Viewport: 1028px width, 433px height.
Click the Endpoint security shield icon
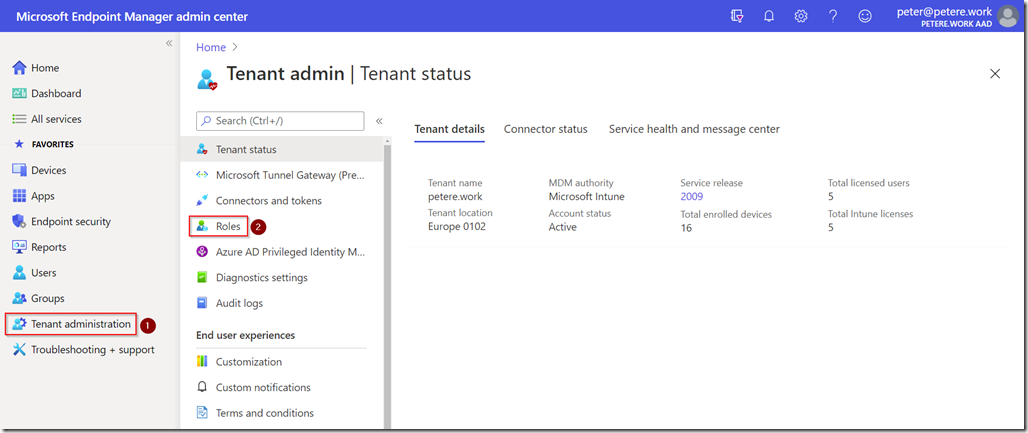point(19,221)
